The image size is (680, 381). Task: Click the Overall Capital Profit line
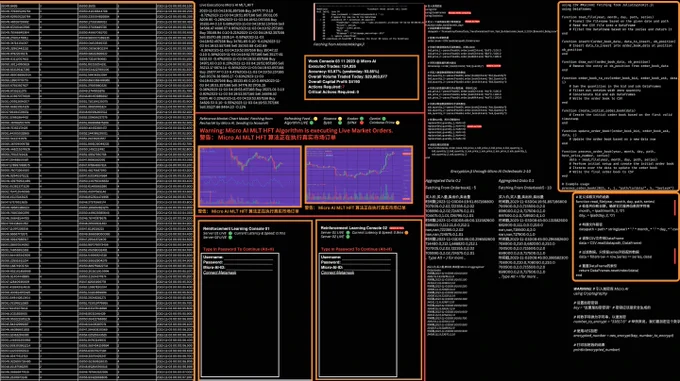[x=334, y=82]
